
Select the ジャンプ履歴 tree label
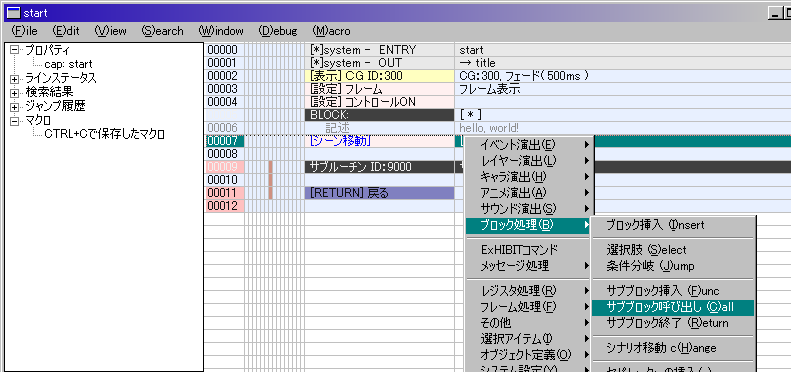(55, 106)
